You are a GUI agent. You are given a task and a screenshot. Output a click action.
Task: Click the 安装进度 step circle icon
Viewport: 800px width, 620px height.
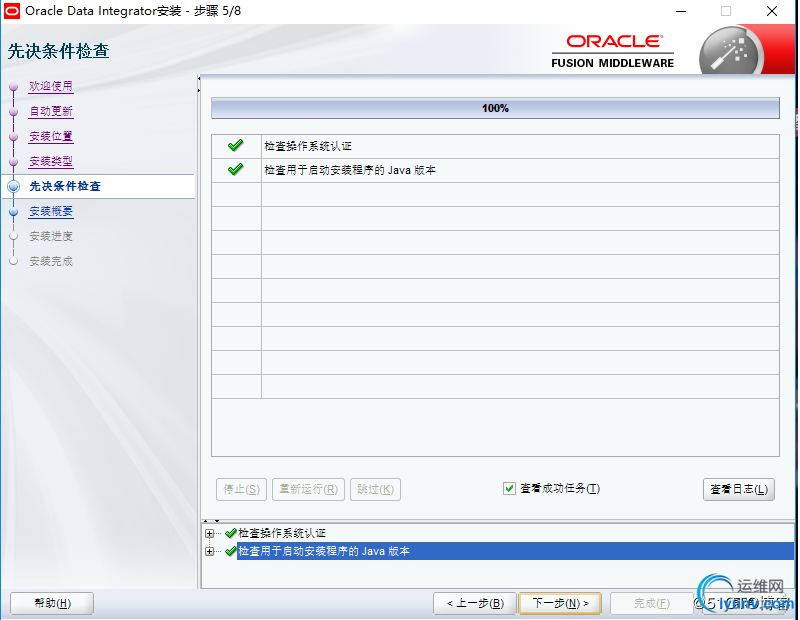pos(14,236)
